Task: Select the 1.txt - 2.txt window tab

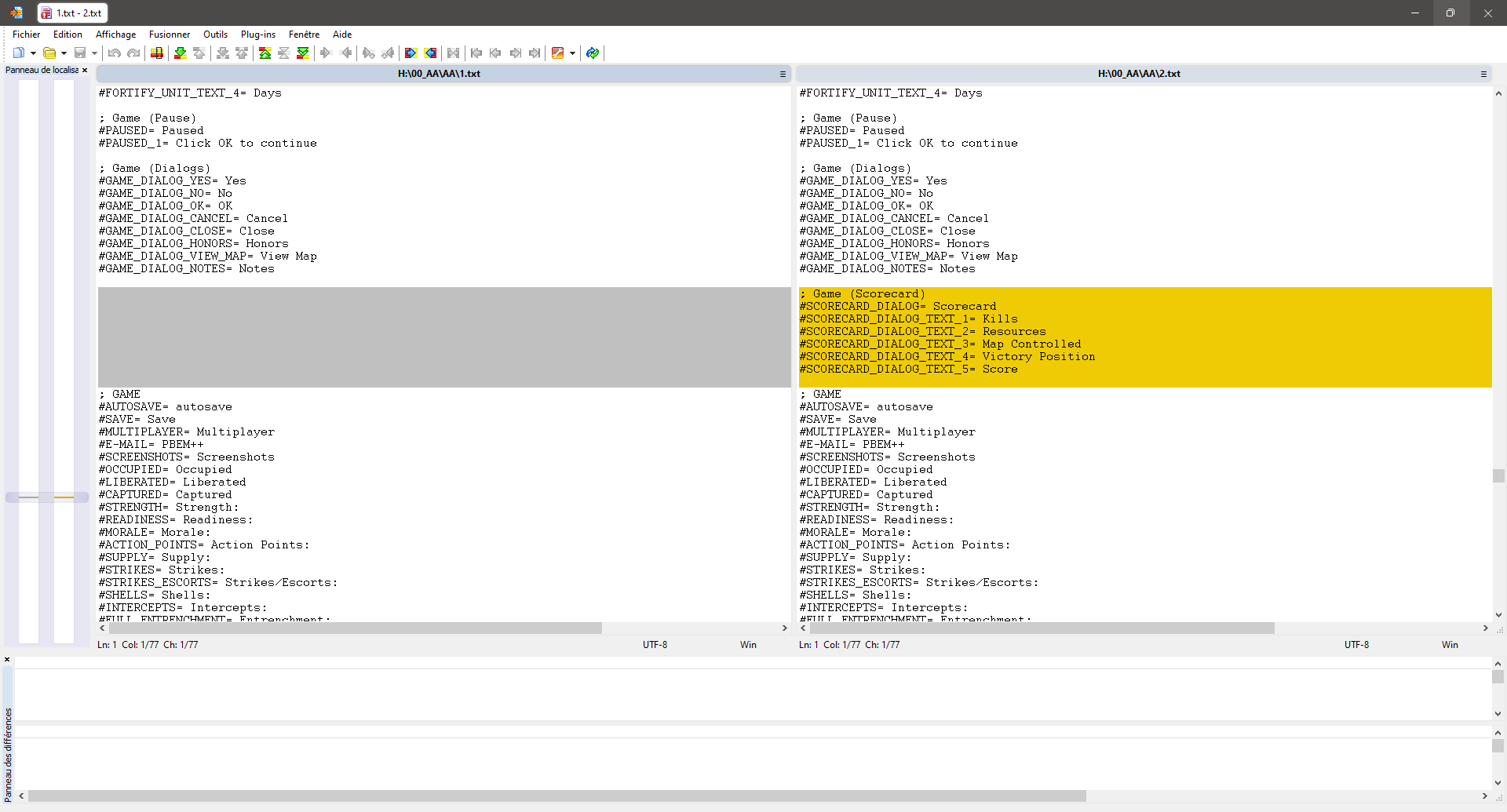Action: 72,13
